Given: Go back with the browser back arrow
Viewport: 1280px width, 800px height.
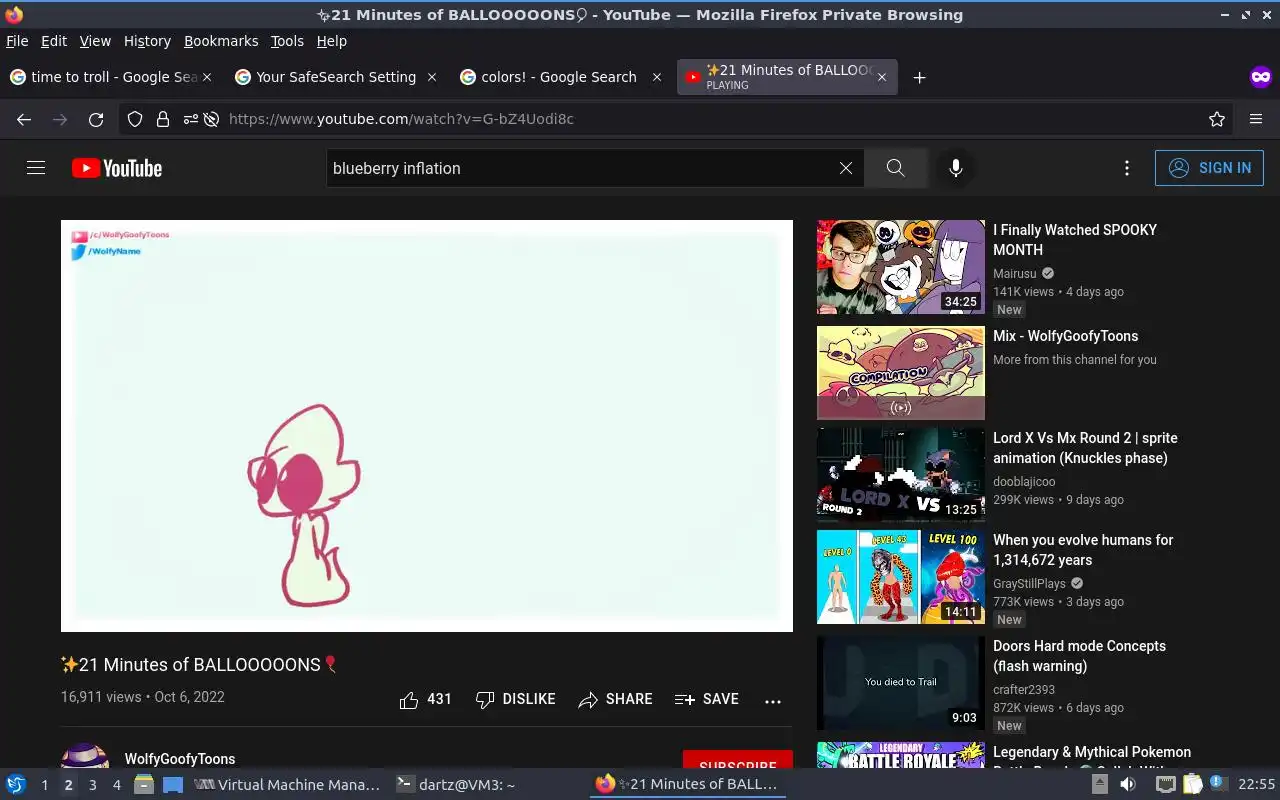Looking at the screenshot, I should pyautogui.click(x=24, y=119).
